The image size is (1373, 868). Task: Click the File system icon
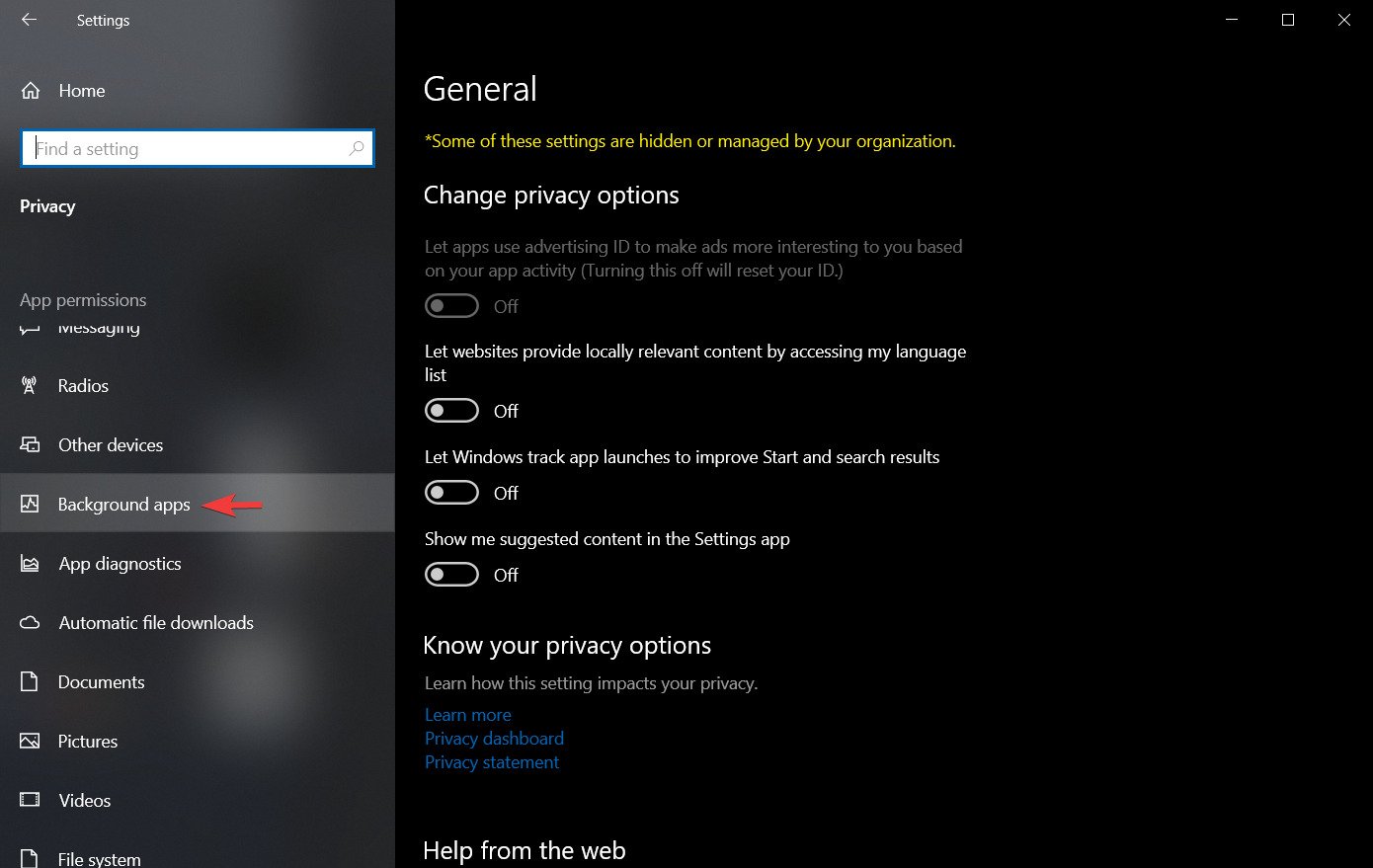[30, 859]
